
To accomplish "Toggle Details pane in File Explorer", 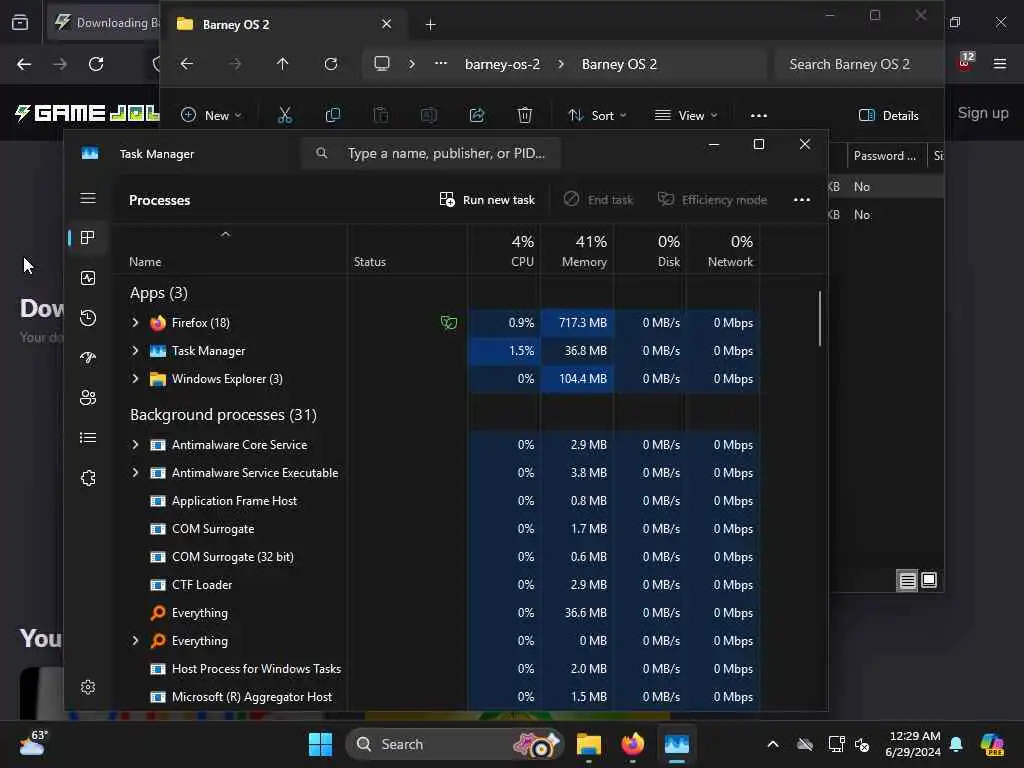I will 888,116.
